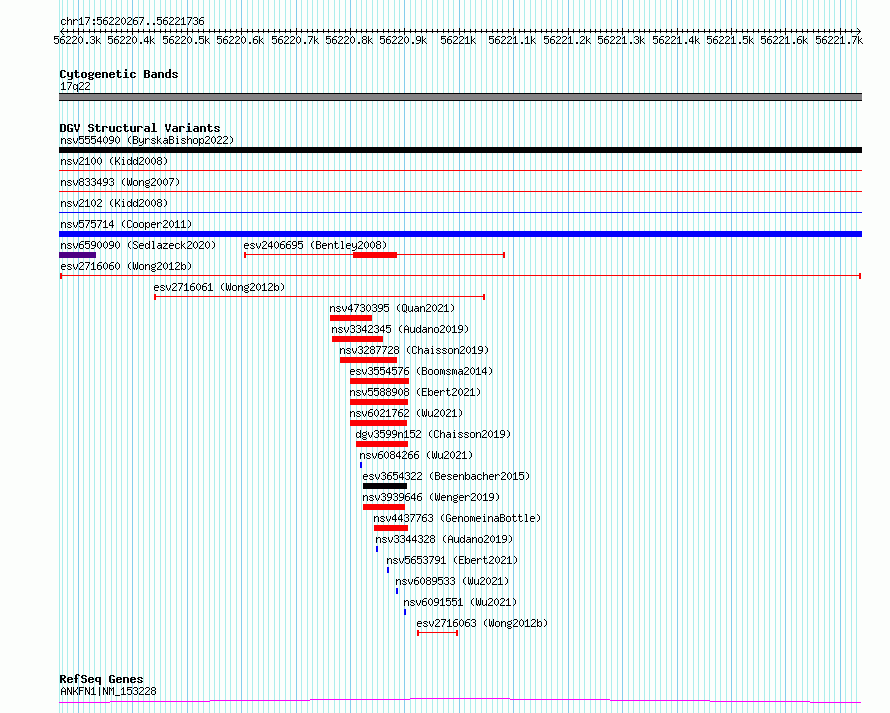The image size is (890, 713).
Task: Open the nsv2102 (Kidd2008) variant label
Action: [114, 203]
